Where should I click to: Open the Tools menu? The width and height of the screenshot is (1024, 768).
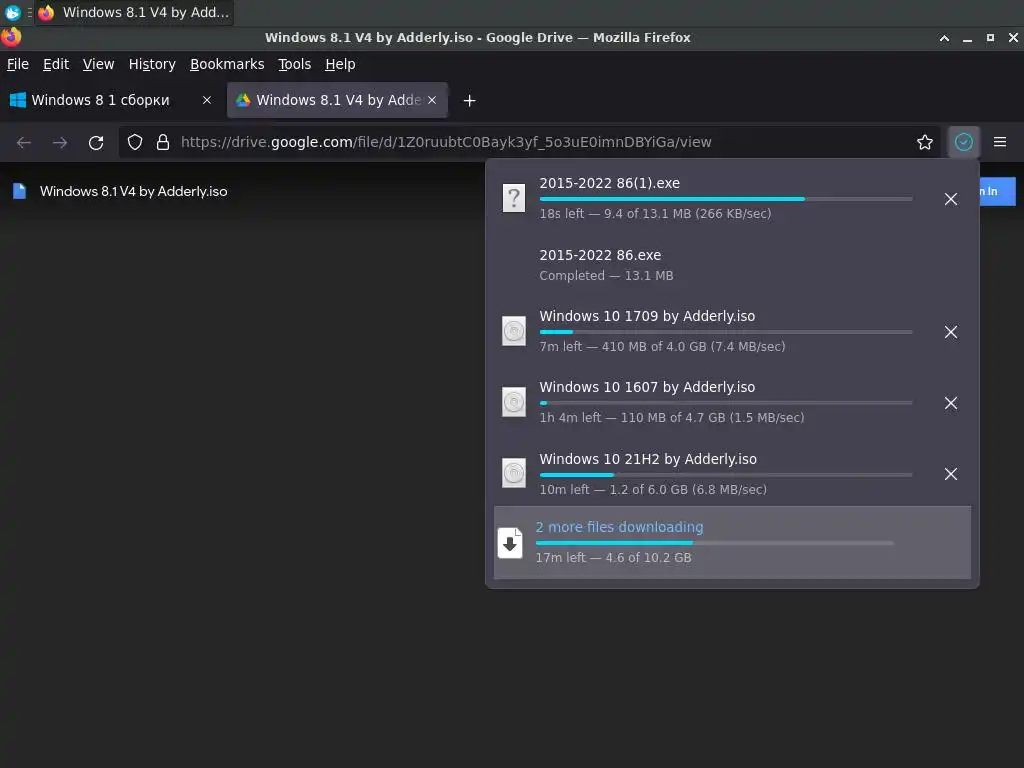[x=294, y=64]
